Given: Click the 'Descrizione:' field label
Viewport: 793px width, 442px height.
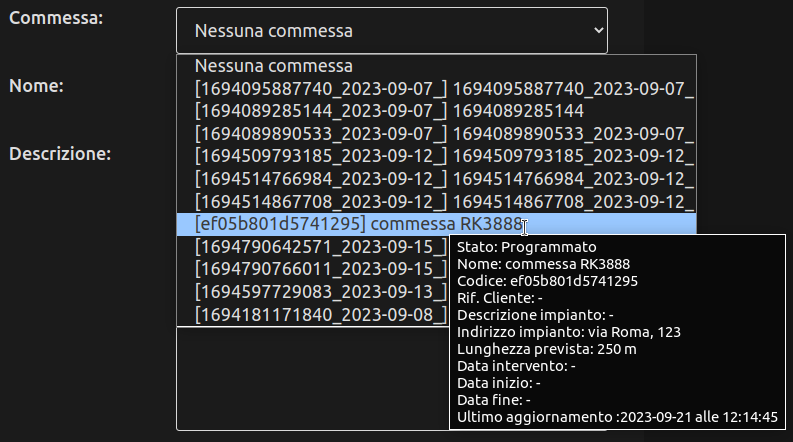Looking at the screenshot, I should (x=60, y=154).
